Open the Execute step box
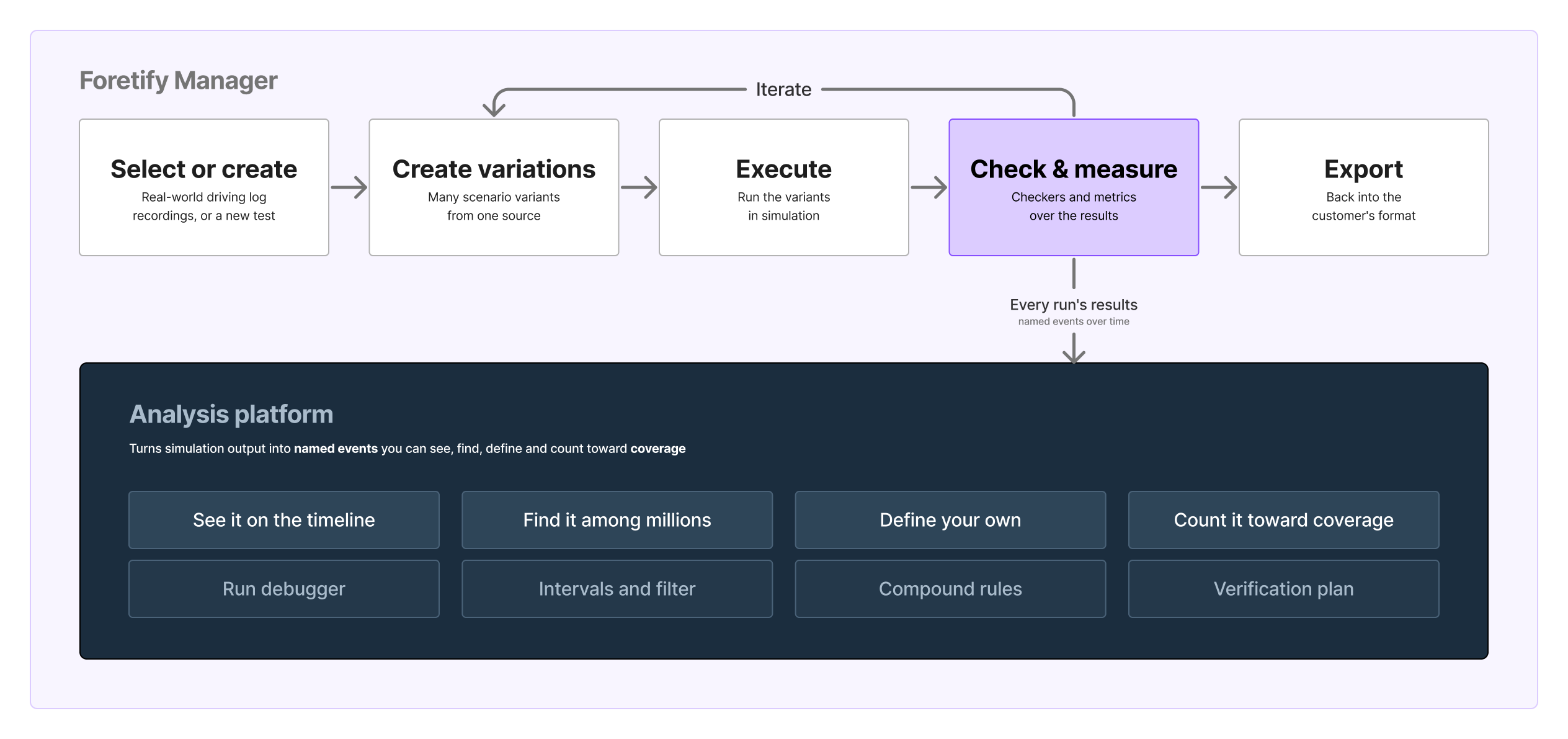 [784, 187]
